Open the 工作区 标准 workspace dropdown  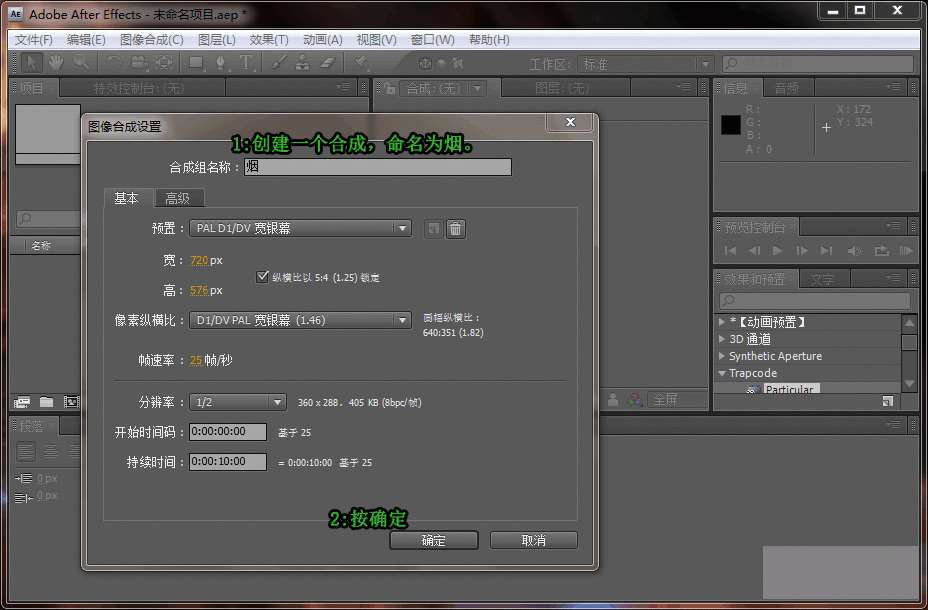click(645, 63)
